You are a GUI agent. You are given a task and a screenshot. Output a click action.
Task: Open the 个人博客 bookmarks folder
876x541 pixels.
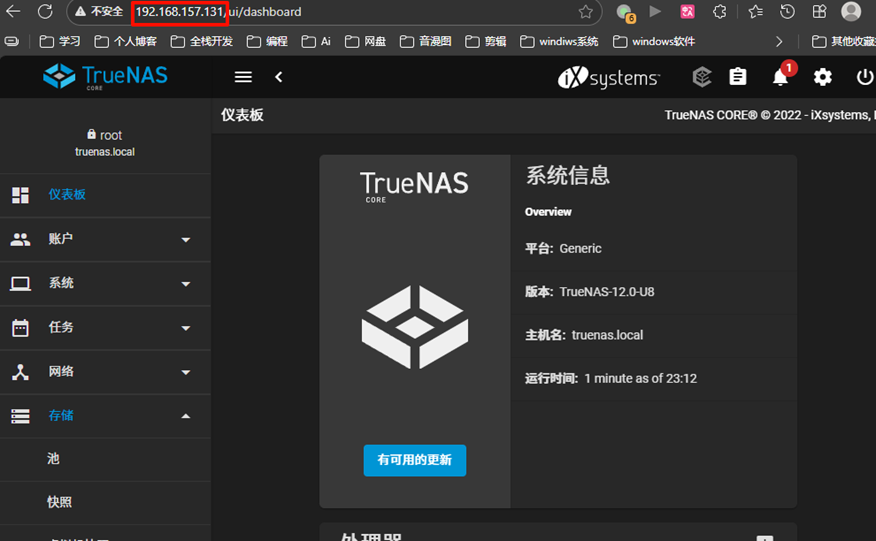(x=126, y=41)
